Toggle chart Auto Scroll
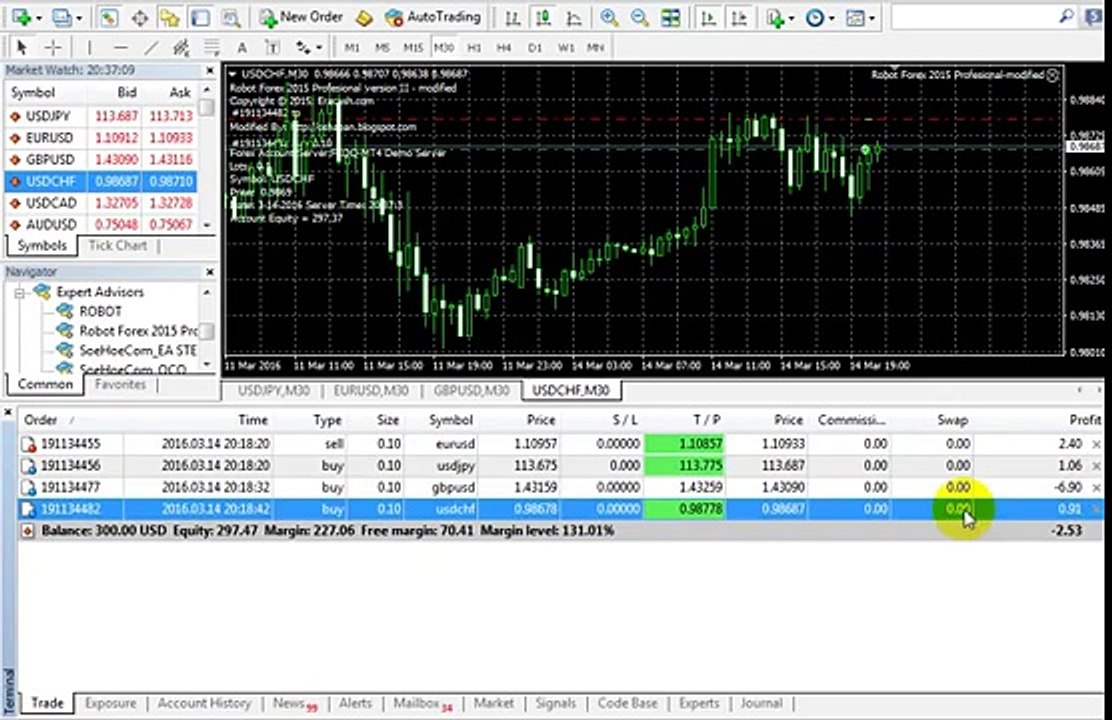 [708, 18]
